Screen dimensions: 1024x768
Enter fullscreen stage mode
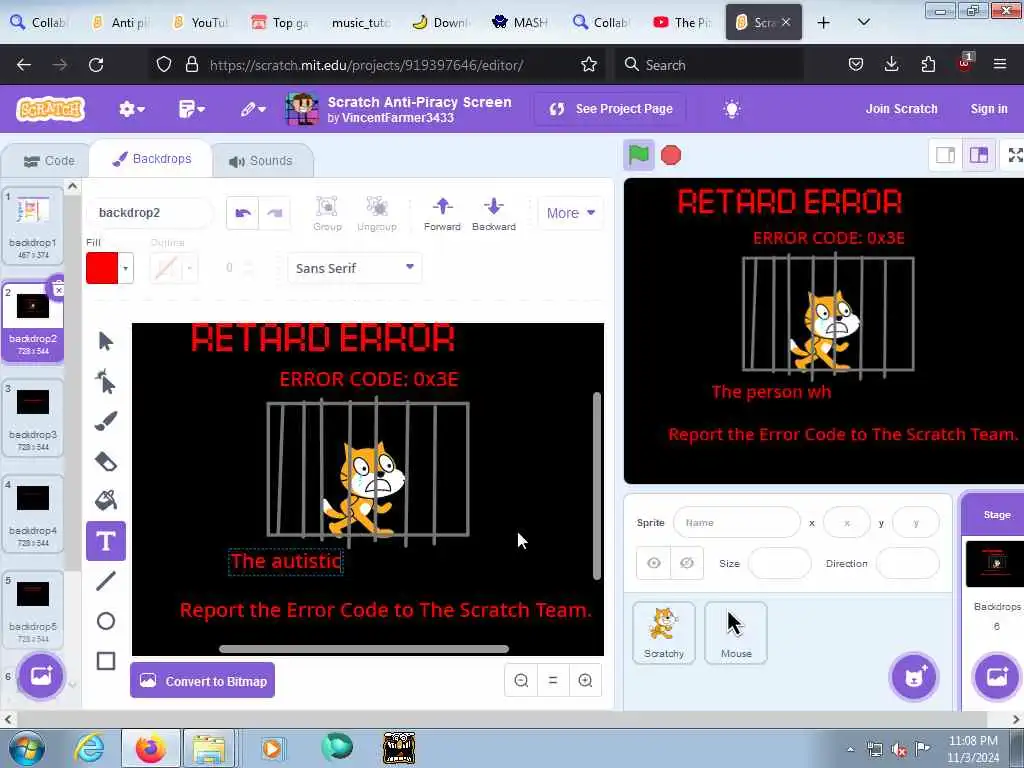(x=1014, y=155)
